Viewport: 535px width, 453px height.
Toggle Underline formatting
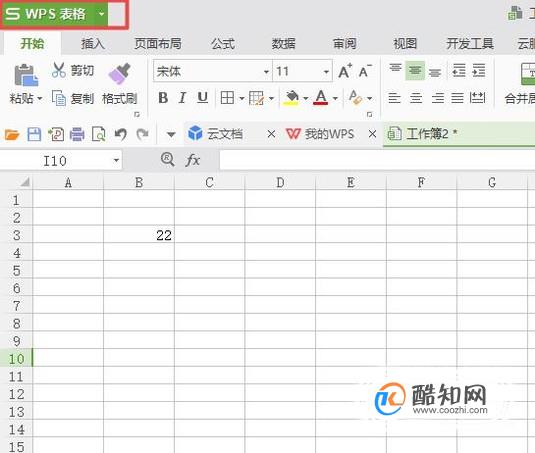click(203, 98)
